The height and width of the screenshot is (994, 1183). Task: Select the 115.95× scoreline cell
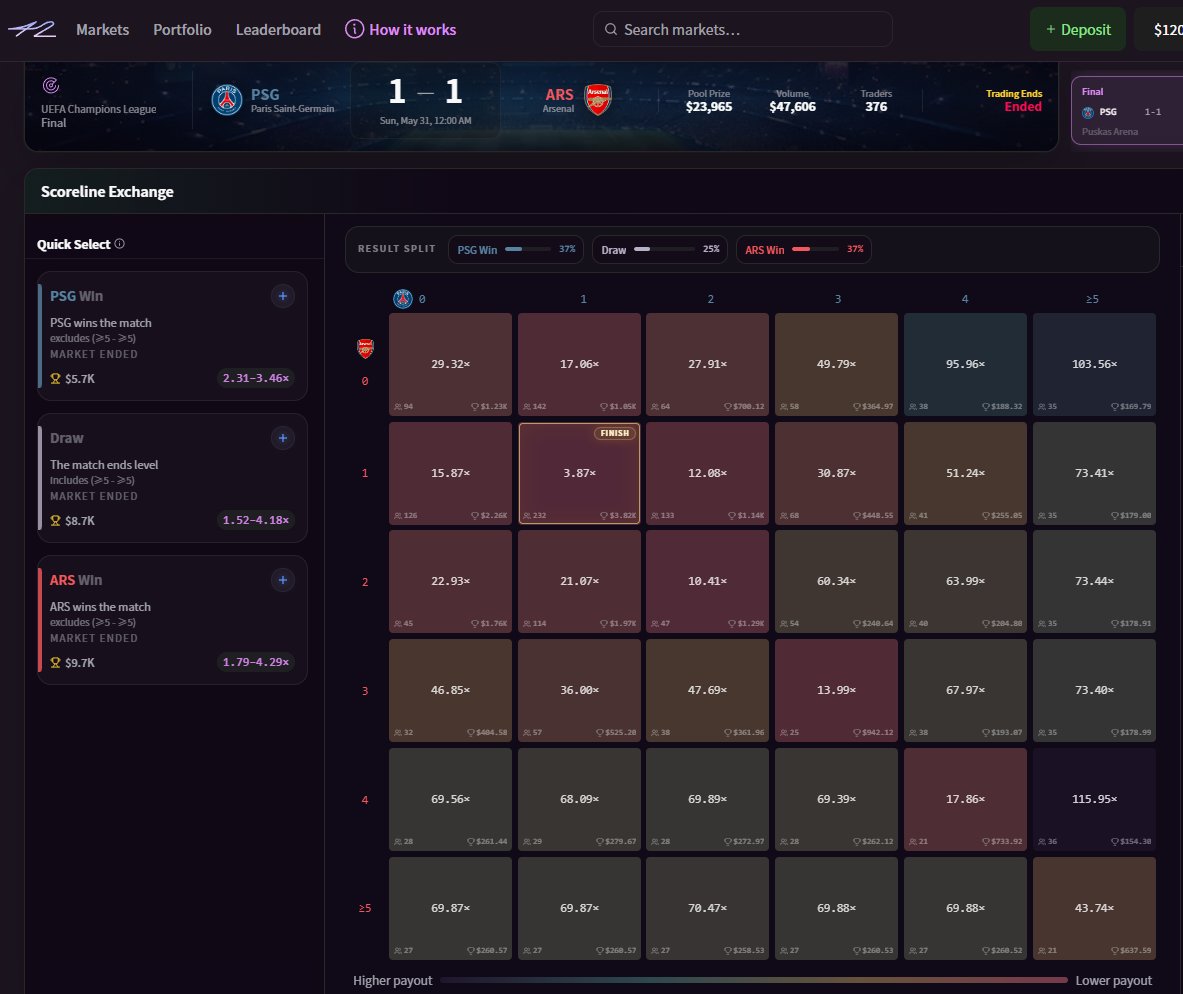[1095, 799]
